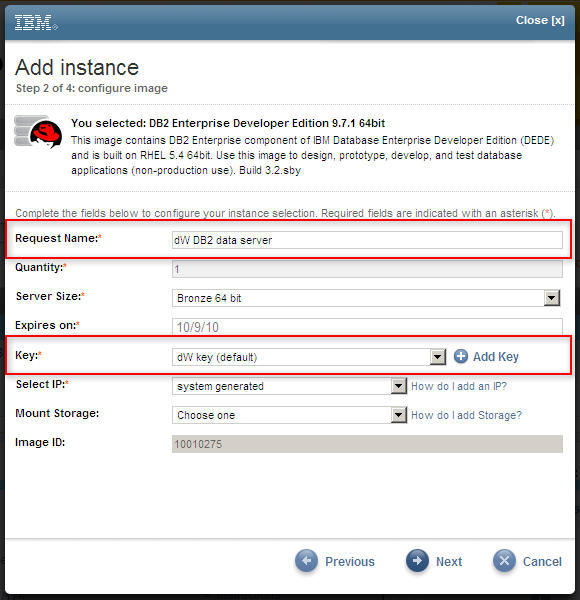
Task: Click the Request Name label
Action: coord(58,238)
